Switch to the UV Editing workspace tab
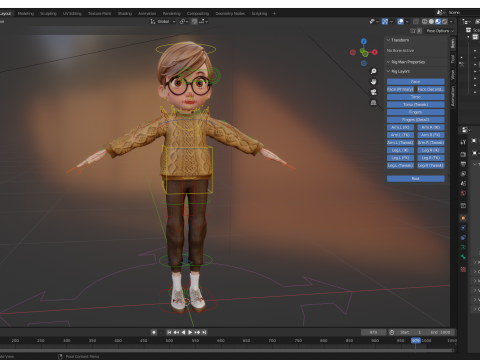The image size is (480, 360). 72,13
